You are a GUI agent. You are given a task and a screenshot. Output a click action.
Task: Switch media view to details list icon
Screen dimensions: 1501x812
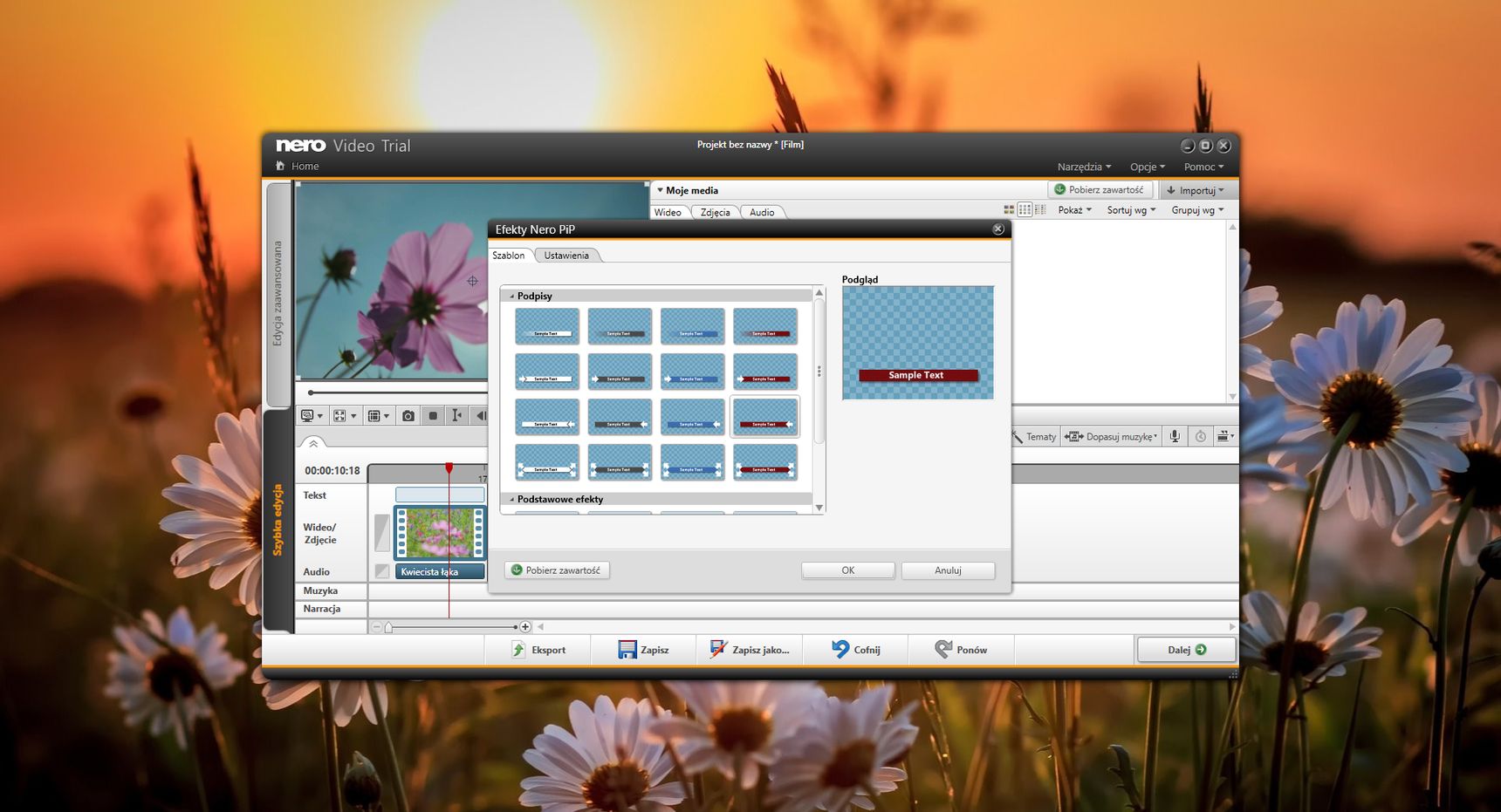(x=1040, y=210)
